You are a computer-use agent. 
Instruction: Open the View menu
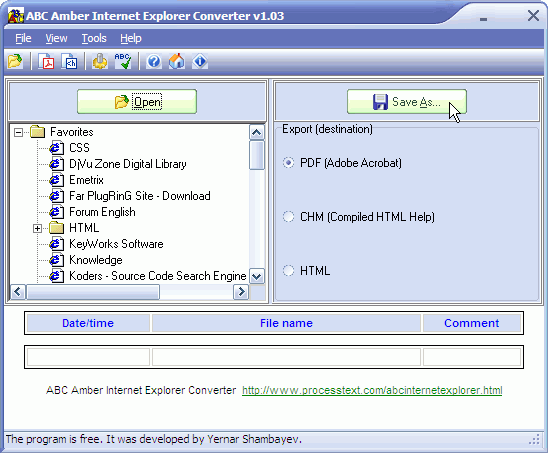pos(56,38)
